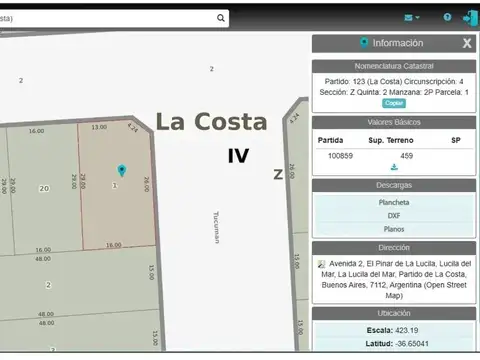Open the Planos download link
This screenshot has height=360, width=480.
[394, 229]
